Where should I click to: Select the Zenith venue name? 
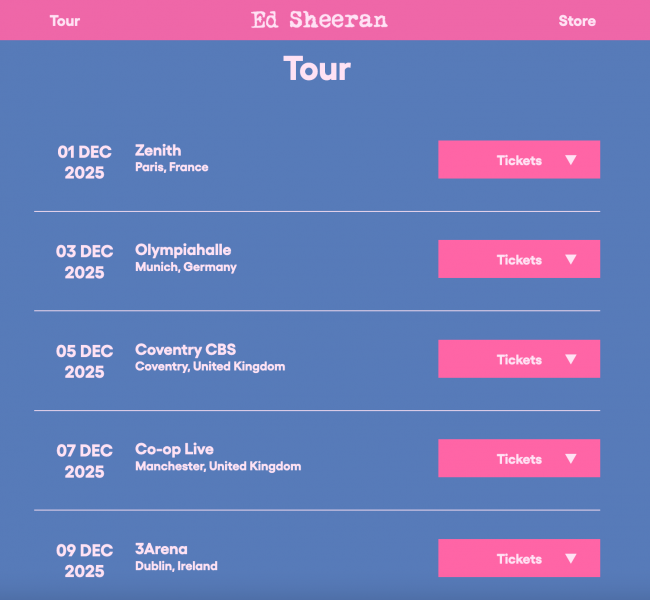point(158,151)
